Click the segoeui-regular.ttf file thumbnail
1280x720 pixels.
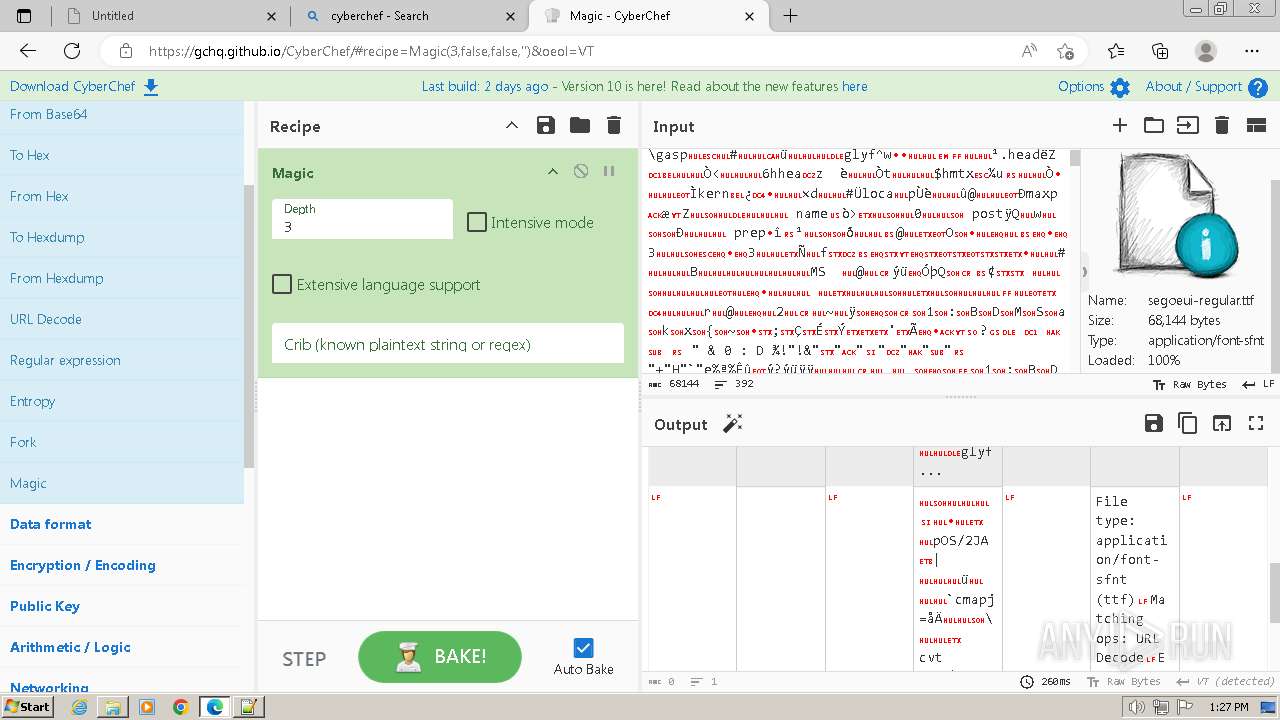(x=1177, y=217)
